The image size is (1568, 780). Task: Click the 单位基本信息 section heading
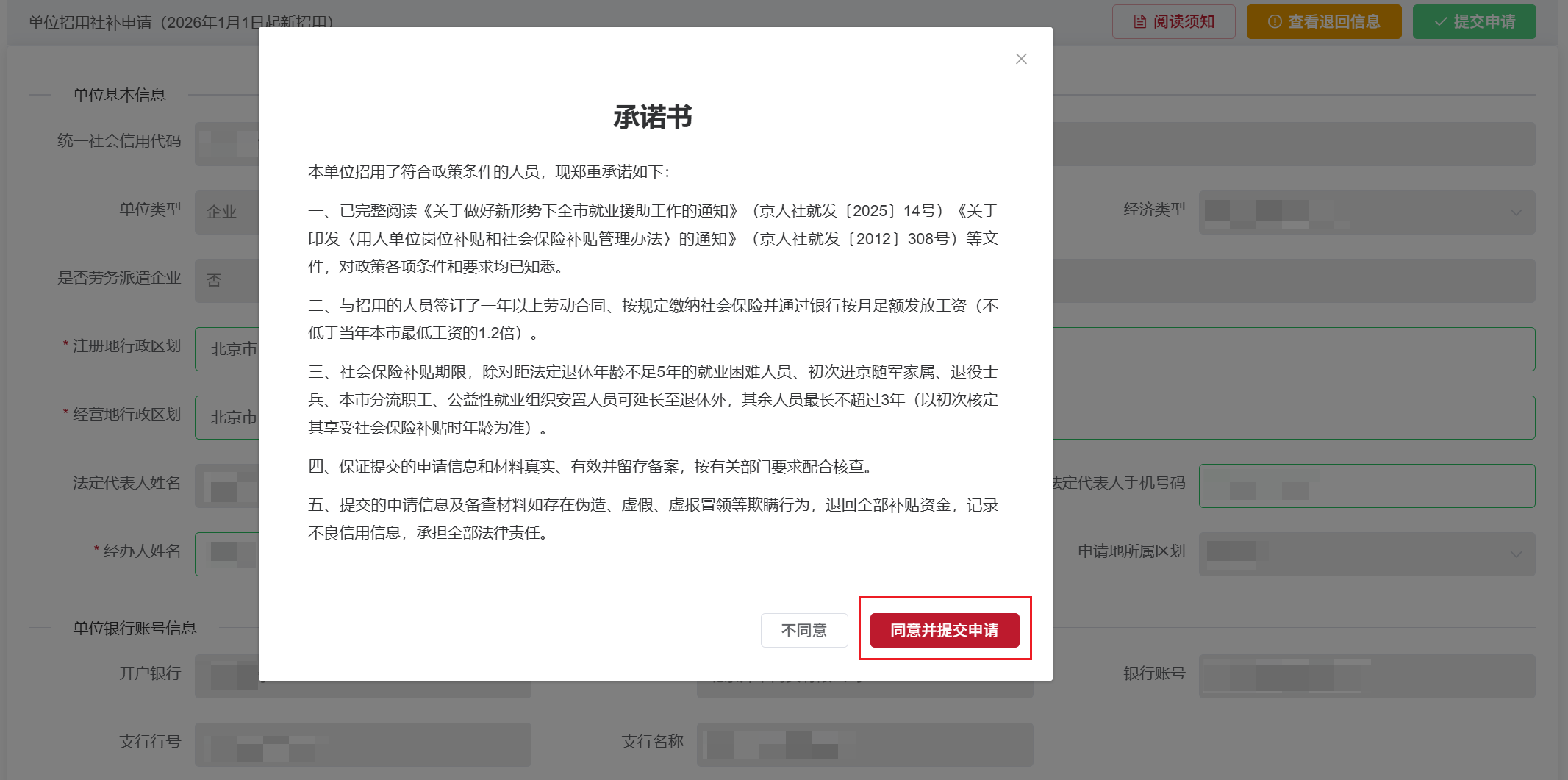[119, 95]
